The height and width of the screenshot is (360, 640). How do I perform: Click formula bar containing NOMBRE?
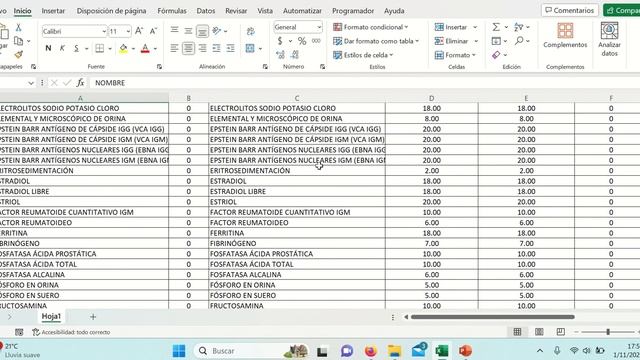[365, 83]
